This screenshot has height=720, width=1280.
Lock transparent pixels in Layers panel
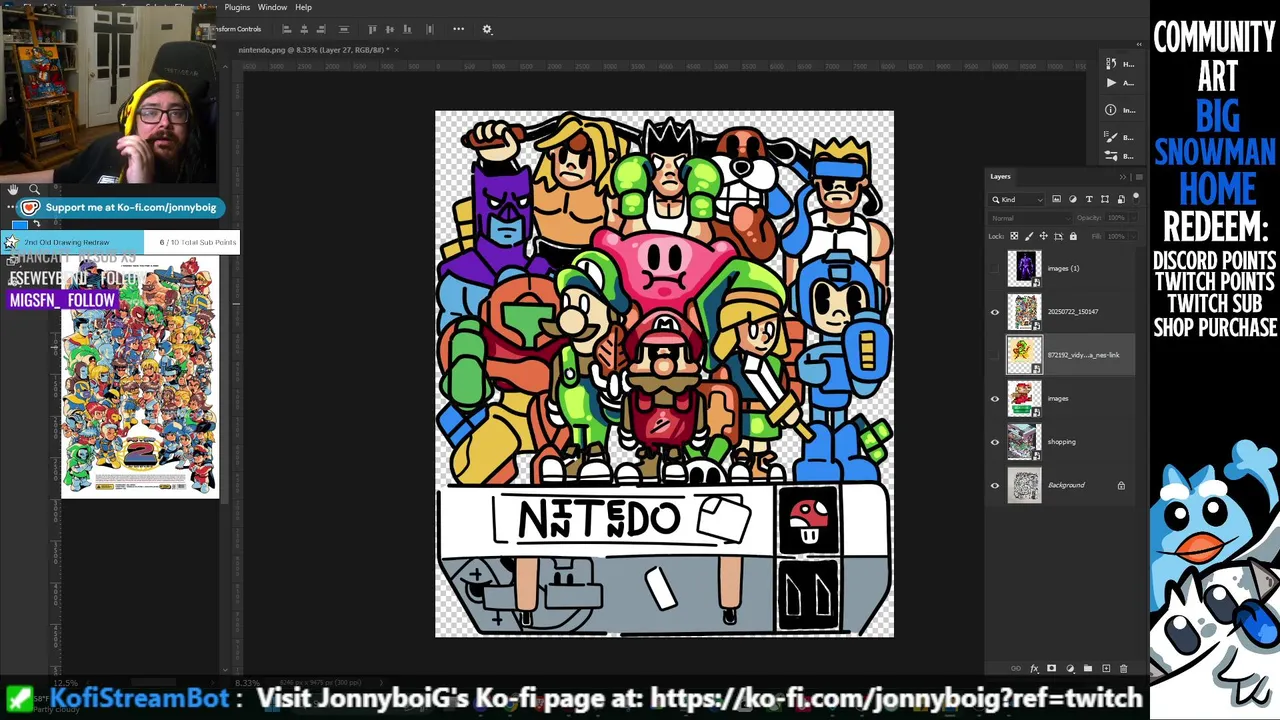pyautogui.click(x=1014, y=236)
